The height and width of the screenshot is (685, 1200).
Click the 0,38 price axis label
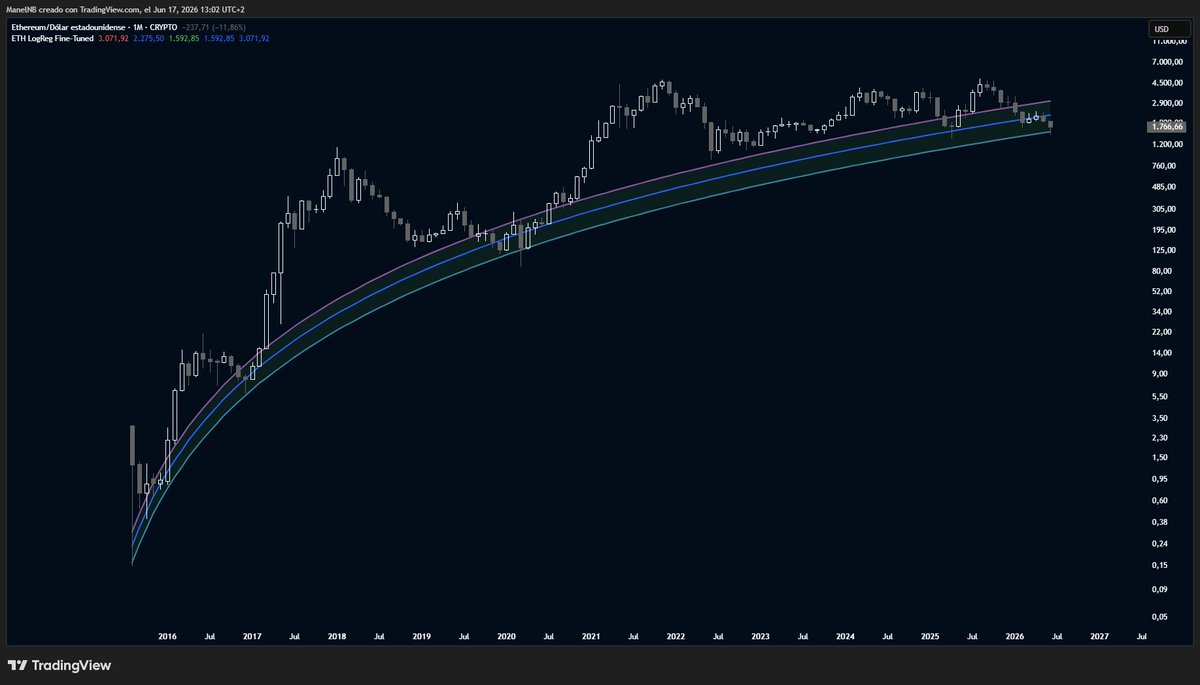1161,521
